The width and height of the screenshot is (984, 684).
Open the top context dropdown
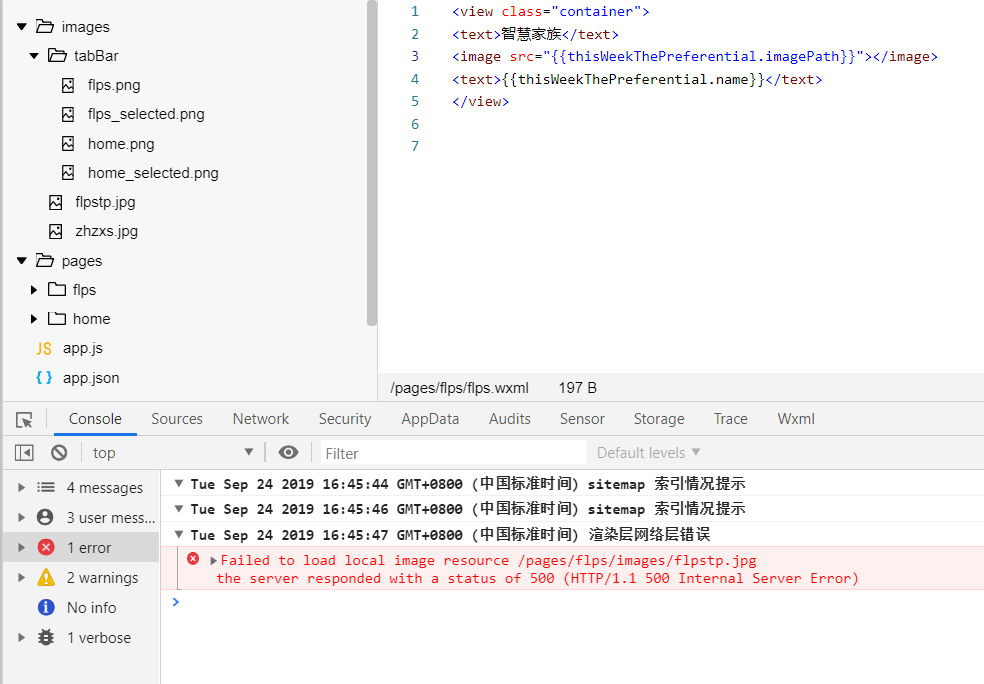click(172, 453)
